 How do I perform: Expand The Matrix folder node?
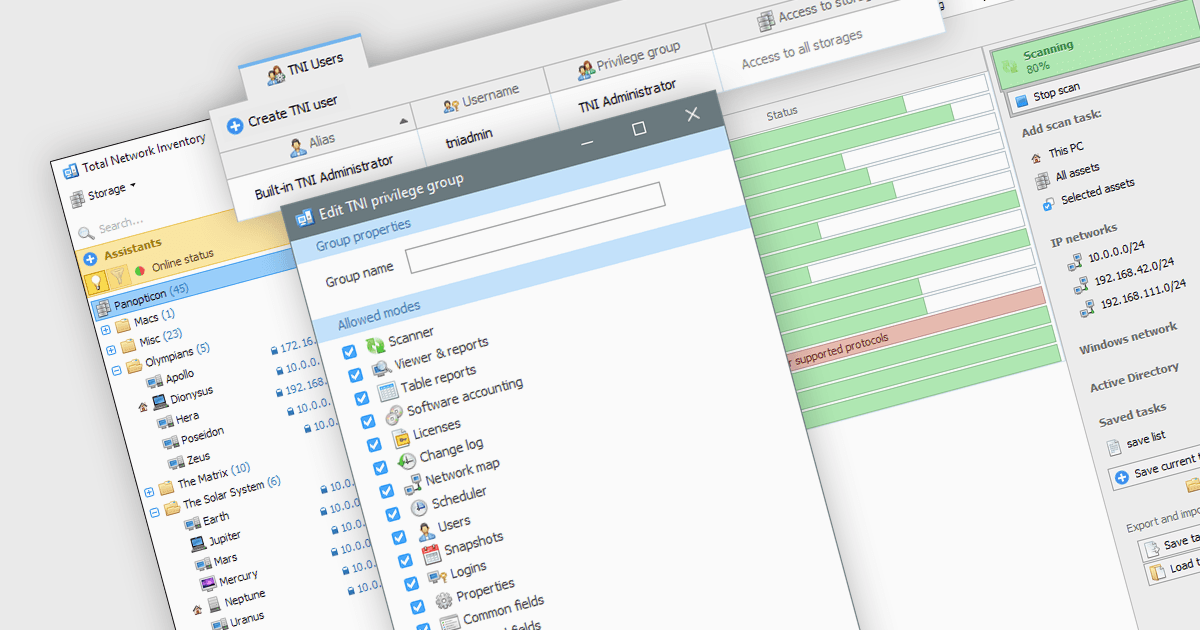tap(149, 491)
